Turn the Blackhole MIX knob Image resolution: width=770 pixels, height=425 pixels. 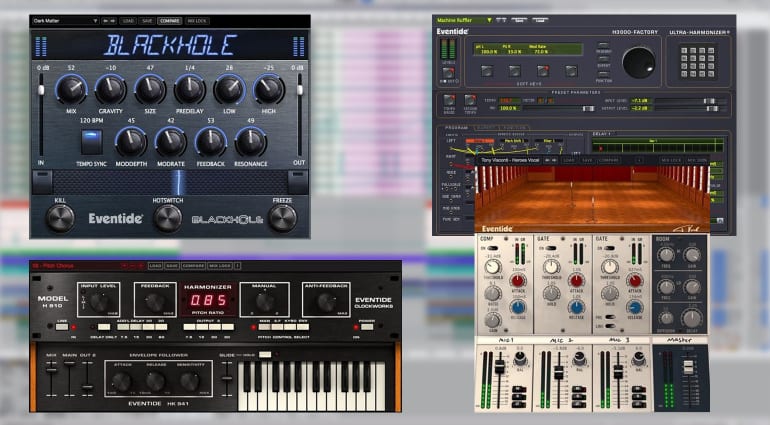point(71,90)
